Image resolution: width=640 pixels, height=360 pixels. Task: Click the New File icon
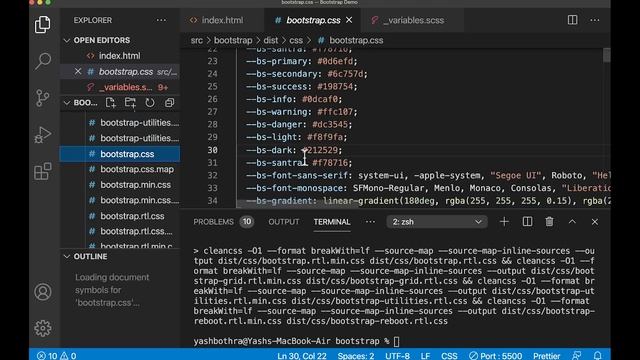click(x=111, y=103)
